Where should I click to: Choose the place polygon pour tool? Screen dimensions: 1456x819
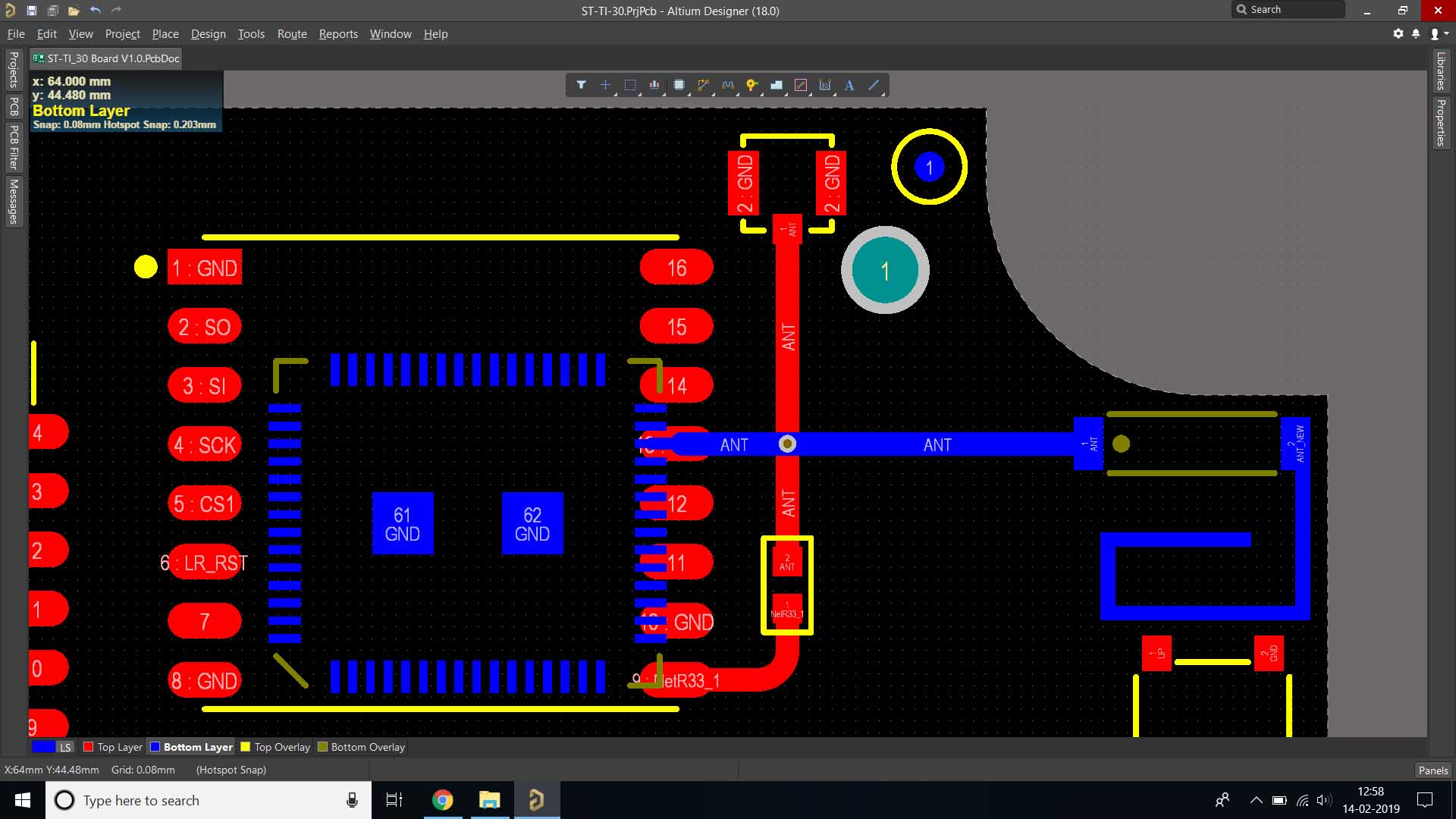pos(776,85)
